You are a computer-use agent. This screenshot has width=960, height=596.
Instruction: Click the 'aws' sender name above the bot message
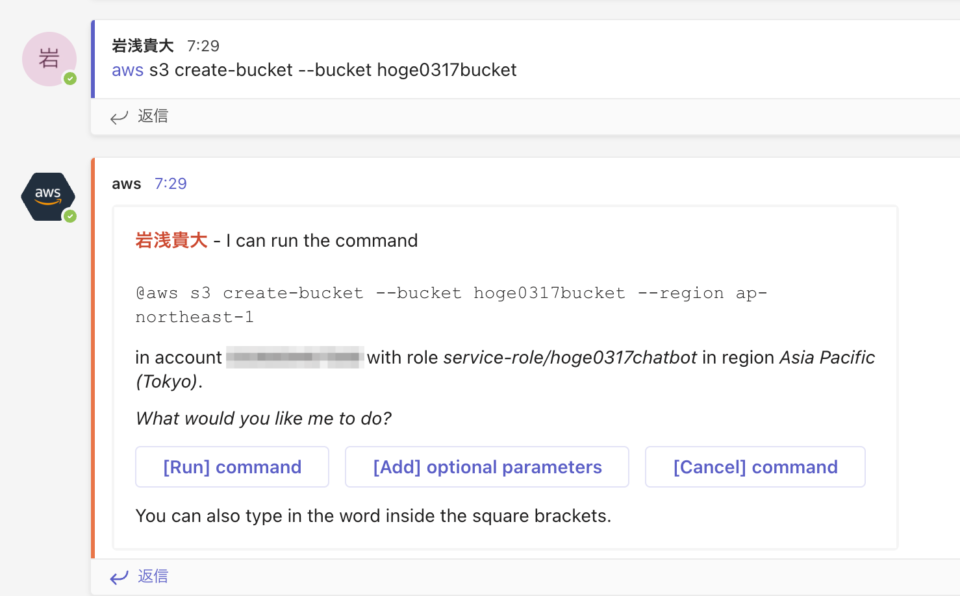pyautogui.click(x=125, y=183)
